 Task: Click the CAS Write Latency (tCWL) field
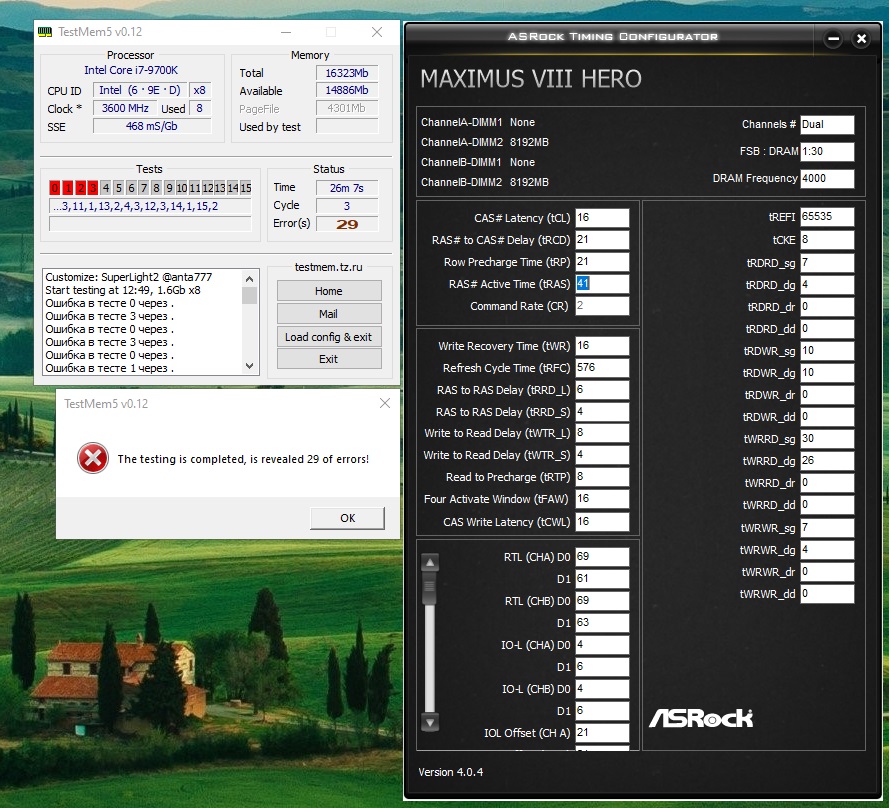pos(602,522)
